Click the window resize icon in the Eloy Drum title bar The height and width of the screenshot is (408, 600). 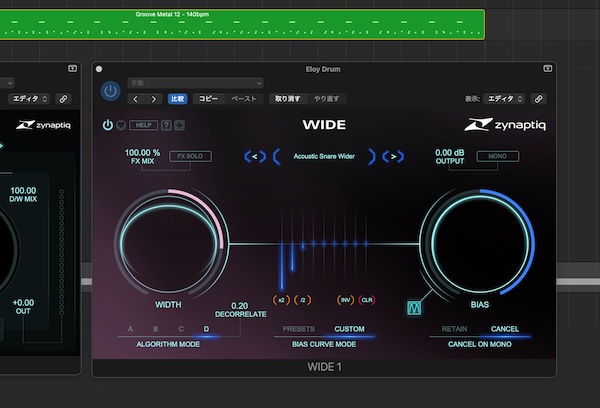point(548,69)
